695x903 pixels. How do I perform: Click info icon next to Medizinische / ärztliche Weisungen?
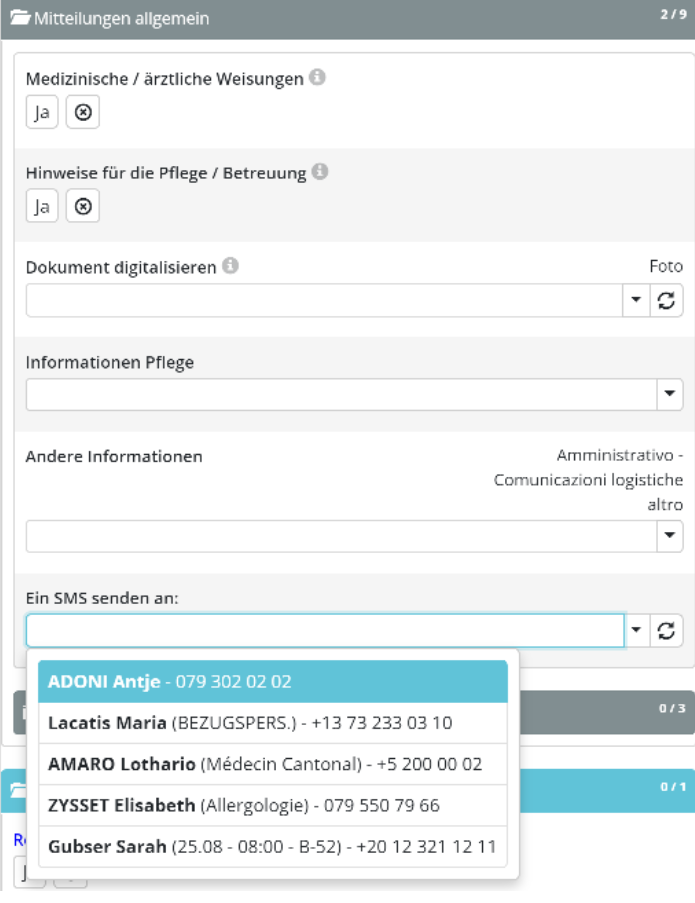317,78
